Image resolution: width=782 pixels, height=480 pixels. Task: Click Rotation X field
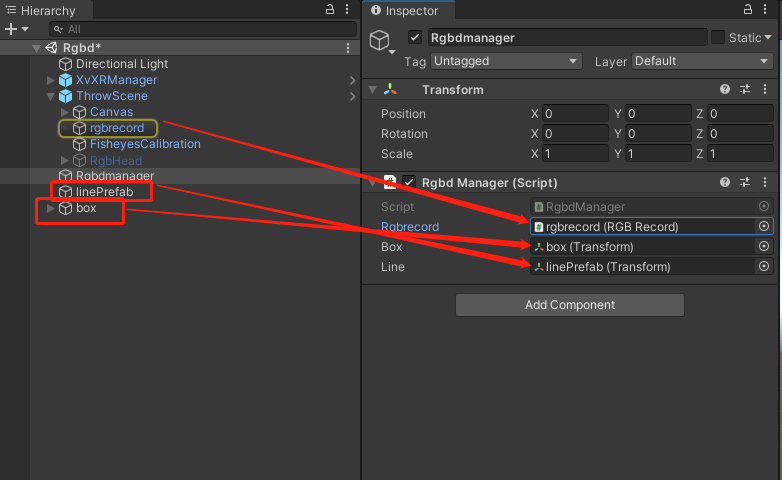(x=575, y=134)
